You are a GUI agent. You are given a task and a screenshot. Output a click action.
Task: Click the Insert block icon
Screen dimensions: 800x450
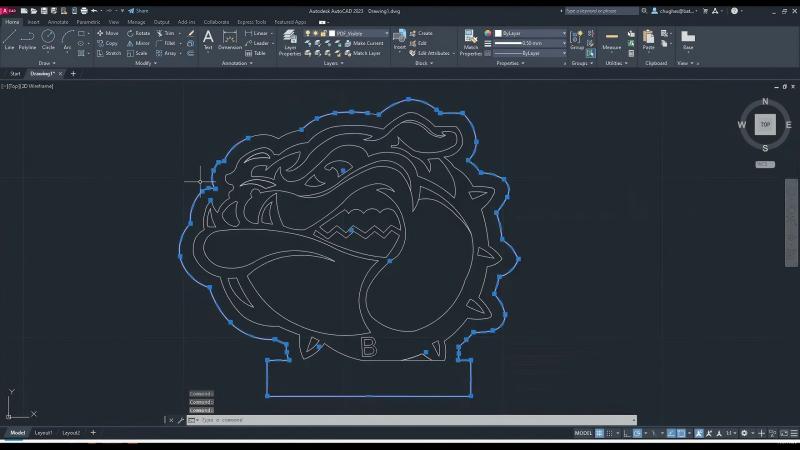pyautogui.click(x=399, y=39)
